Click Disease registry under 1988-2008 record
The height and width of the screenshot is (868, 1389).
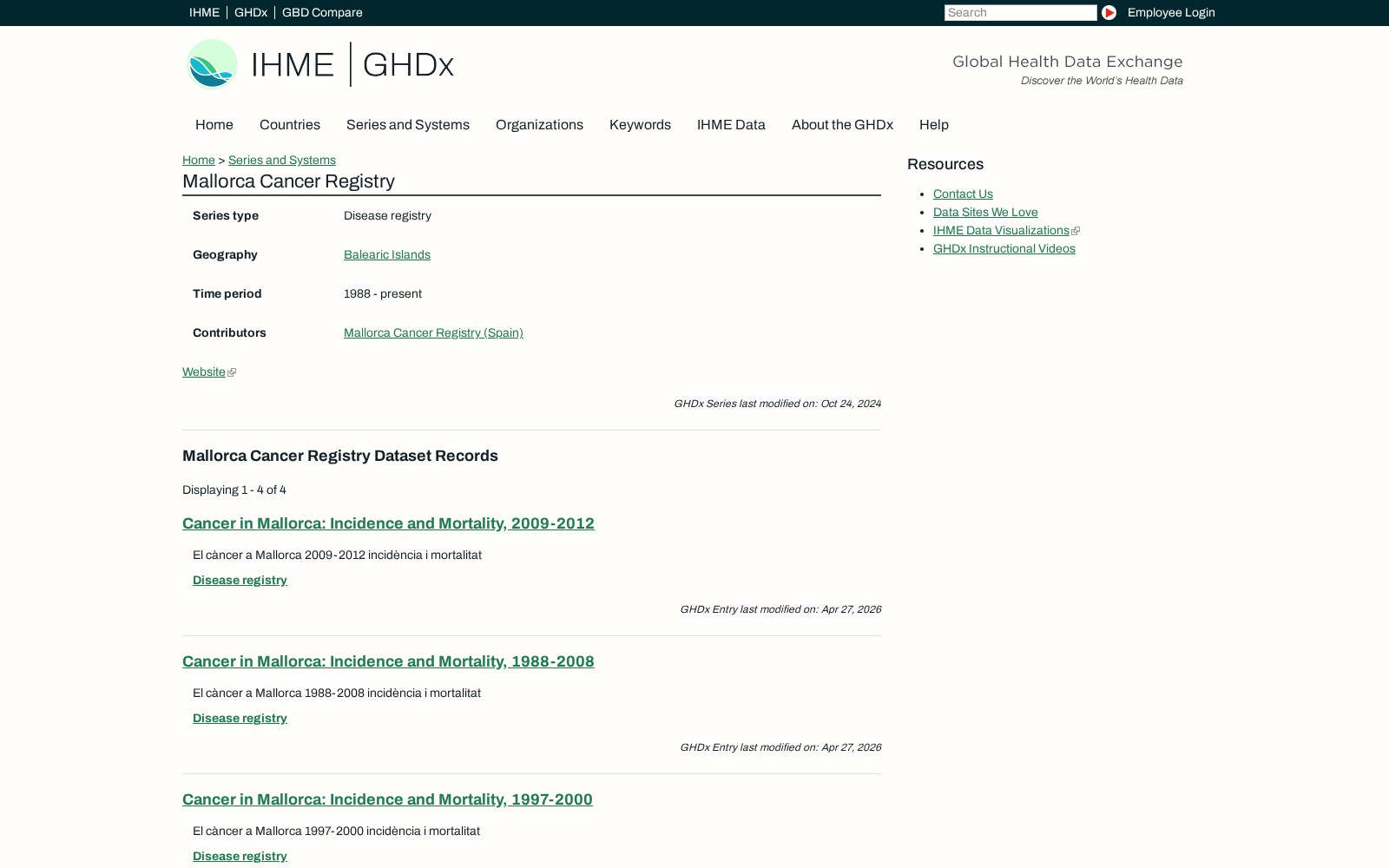point(240,719)
